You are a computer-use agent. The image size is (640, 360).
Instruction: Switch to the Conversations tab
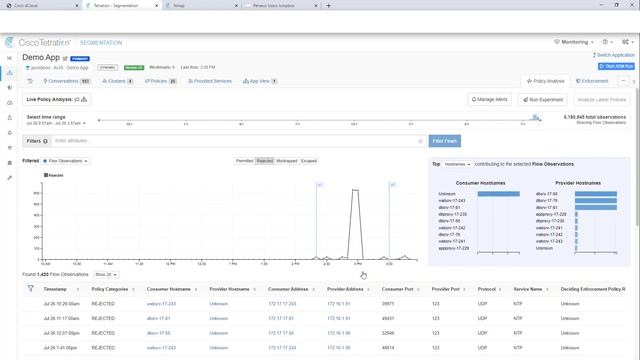tap(67, 81)
